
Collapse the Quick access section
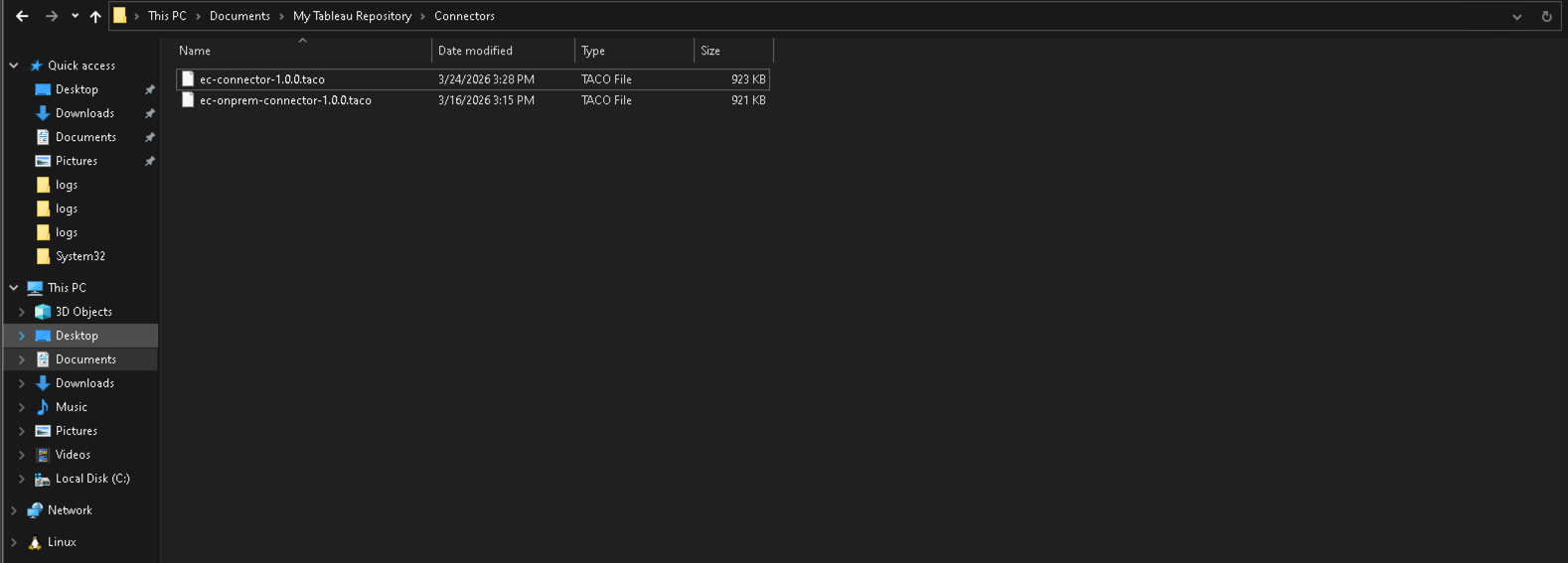click(14, 66)
